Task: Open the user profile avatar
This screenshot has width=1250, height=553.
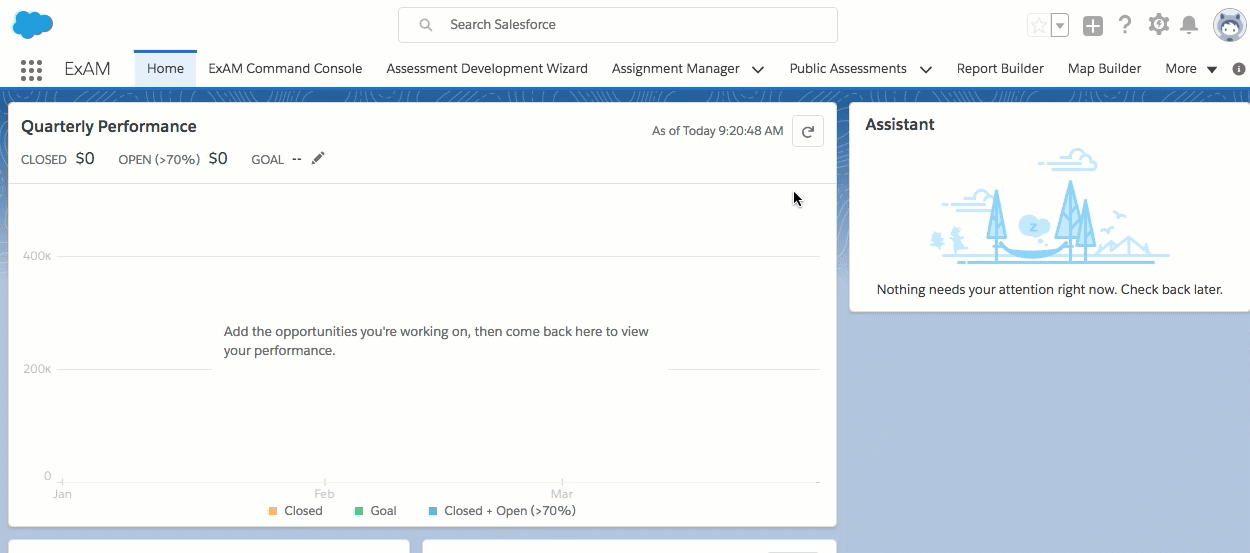Action: (1229, 25)
